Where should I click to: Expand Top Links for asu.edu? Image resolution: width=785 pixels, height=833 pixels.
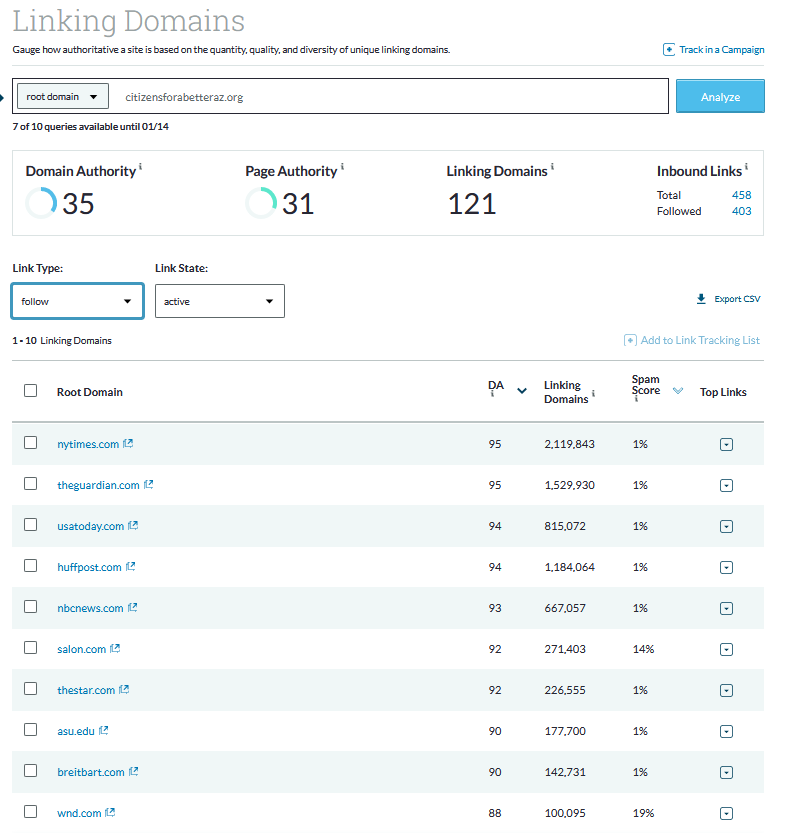[726, 732]
